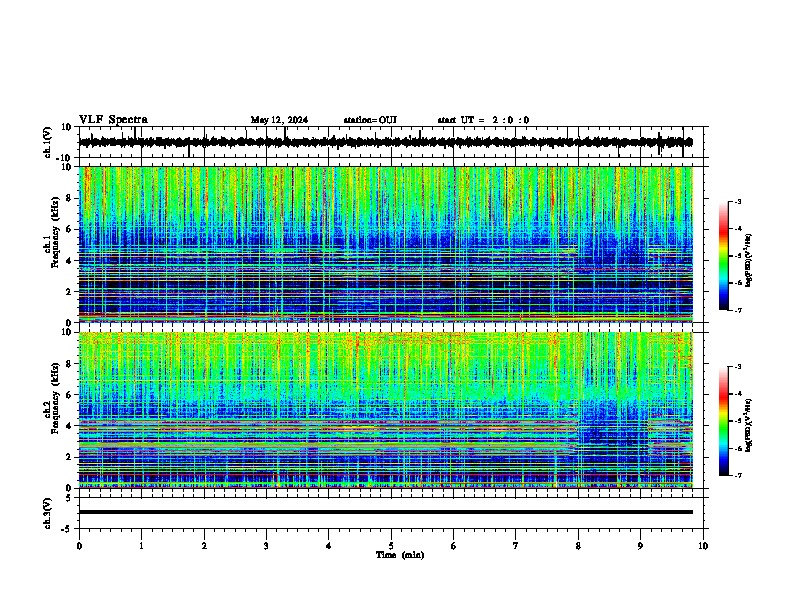Click the "8" kHz tick of ch.1 spectrogram
Screen dimensions: 792x612
pos(69,198)
